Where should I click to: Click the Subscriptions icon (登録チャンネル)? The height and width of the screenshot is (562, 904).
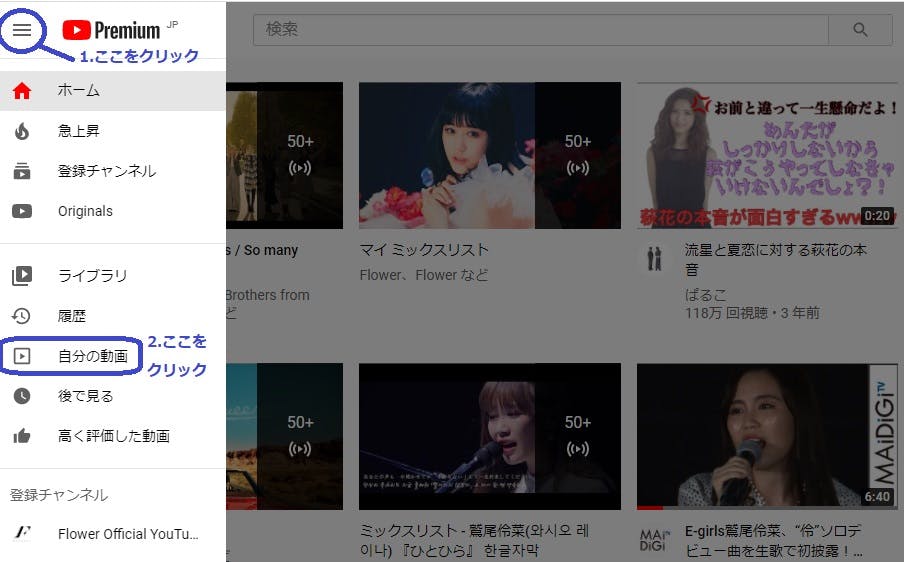(22, 171)
